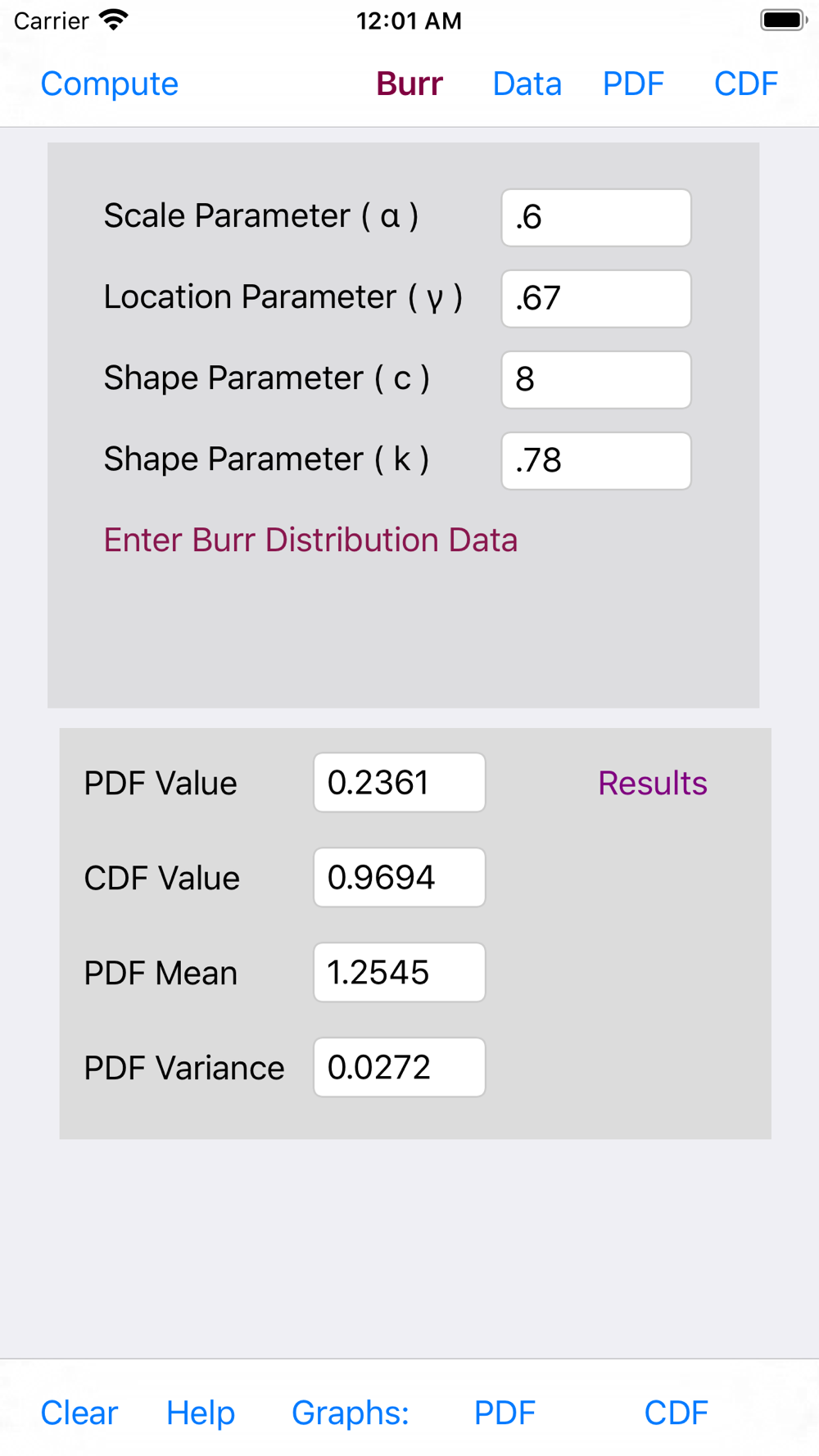
Task: Click the PDF Variance result box
Action: 400,1068
